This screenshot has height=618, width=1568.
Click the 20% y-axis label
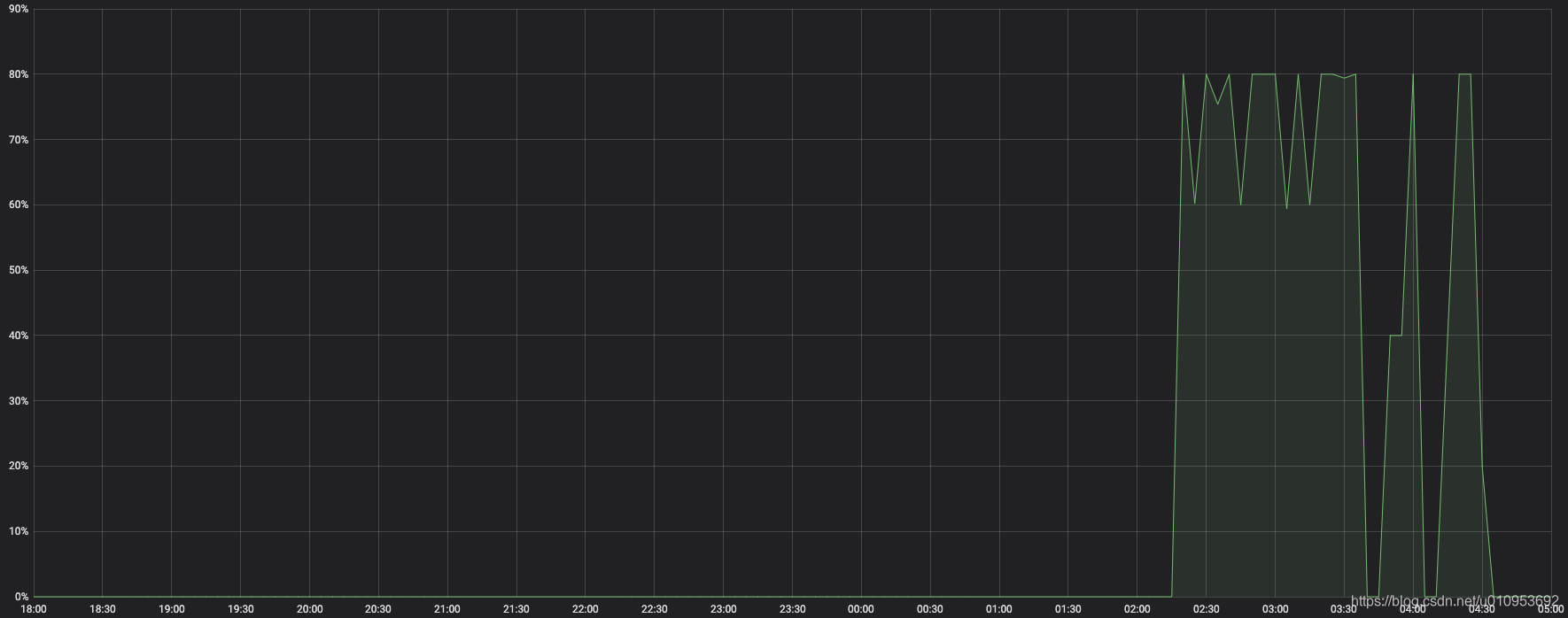tap(18, 466)
